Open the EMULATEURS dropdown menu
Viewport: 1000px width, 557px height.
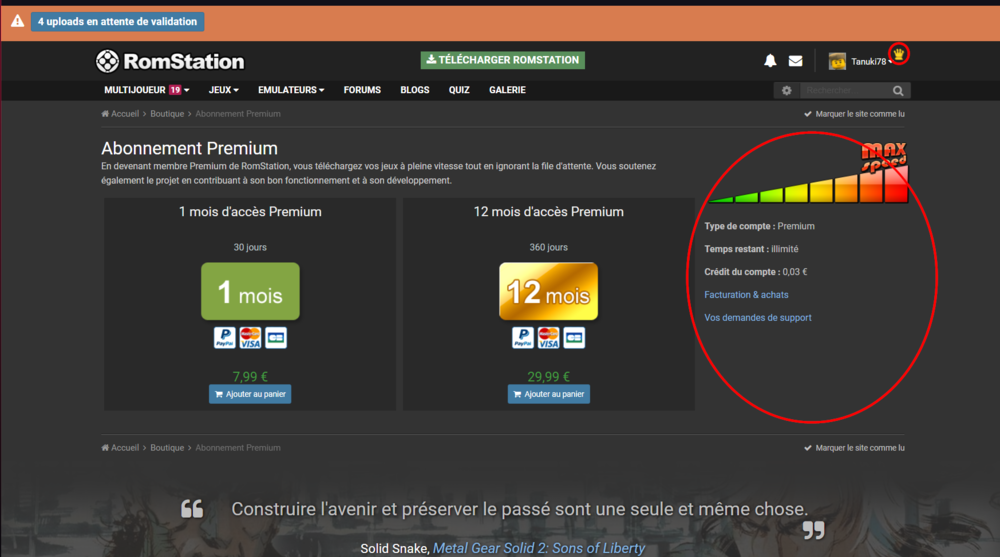point(291,90)
